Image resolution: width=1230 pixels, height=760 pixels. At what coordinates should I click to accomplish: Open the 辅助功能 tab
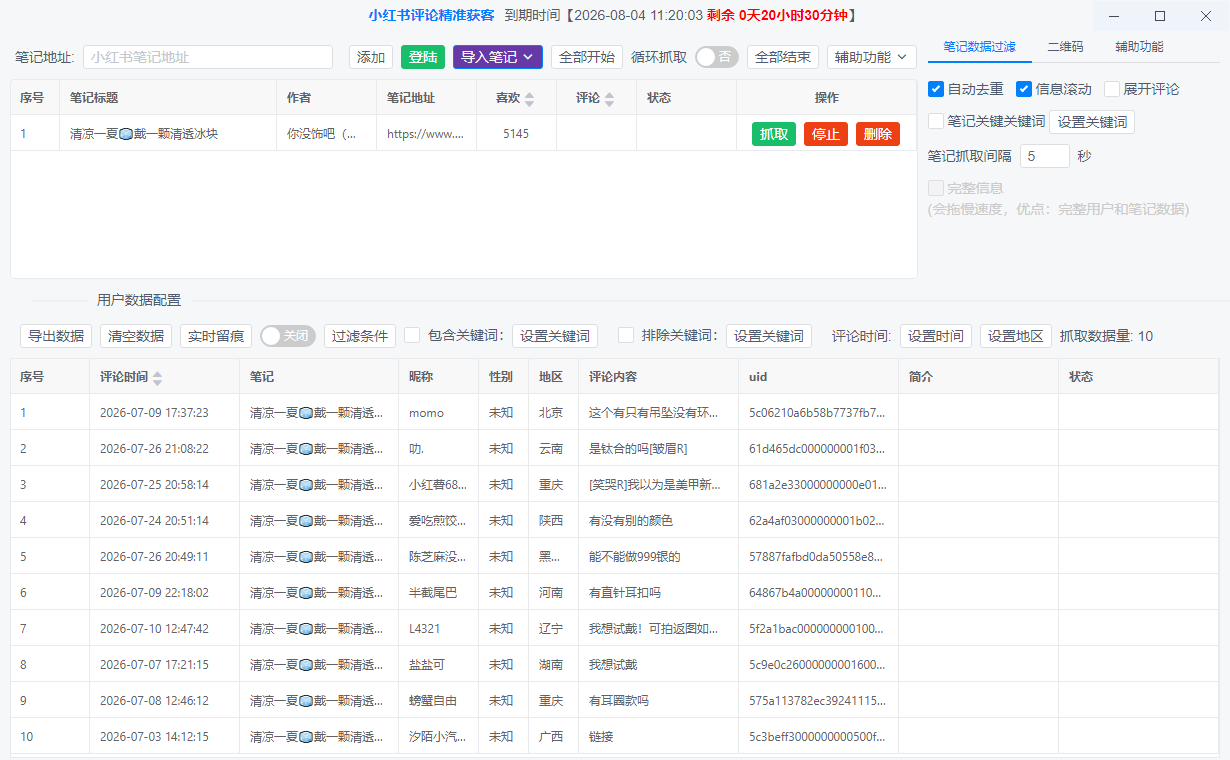click(x=1139, y=46)
